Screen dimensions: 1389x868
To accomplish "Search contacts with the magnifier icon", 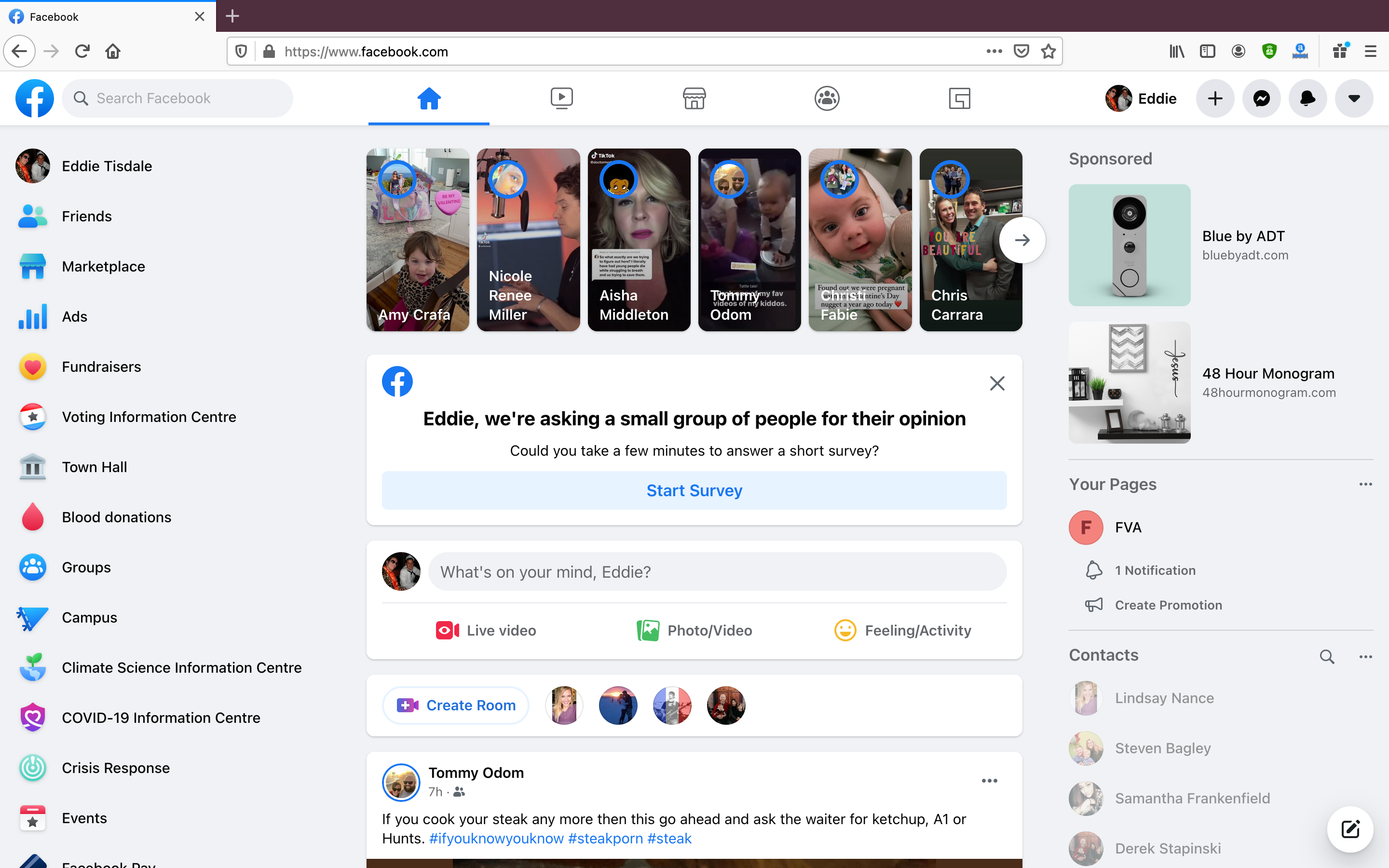I will pyautogui.click(x=1326, y=656).
